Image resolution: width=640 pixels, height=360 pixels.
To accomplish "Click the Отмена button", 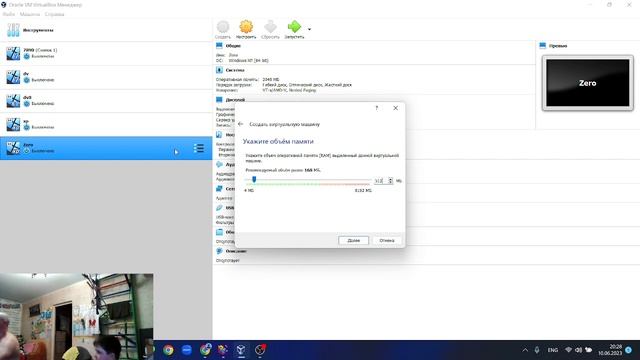I will 387,240.
